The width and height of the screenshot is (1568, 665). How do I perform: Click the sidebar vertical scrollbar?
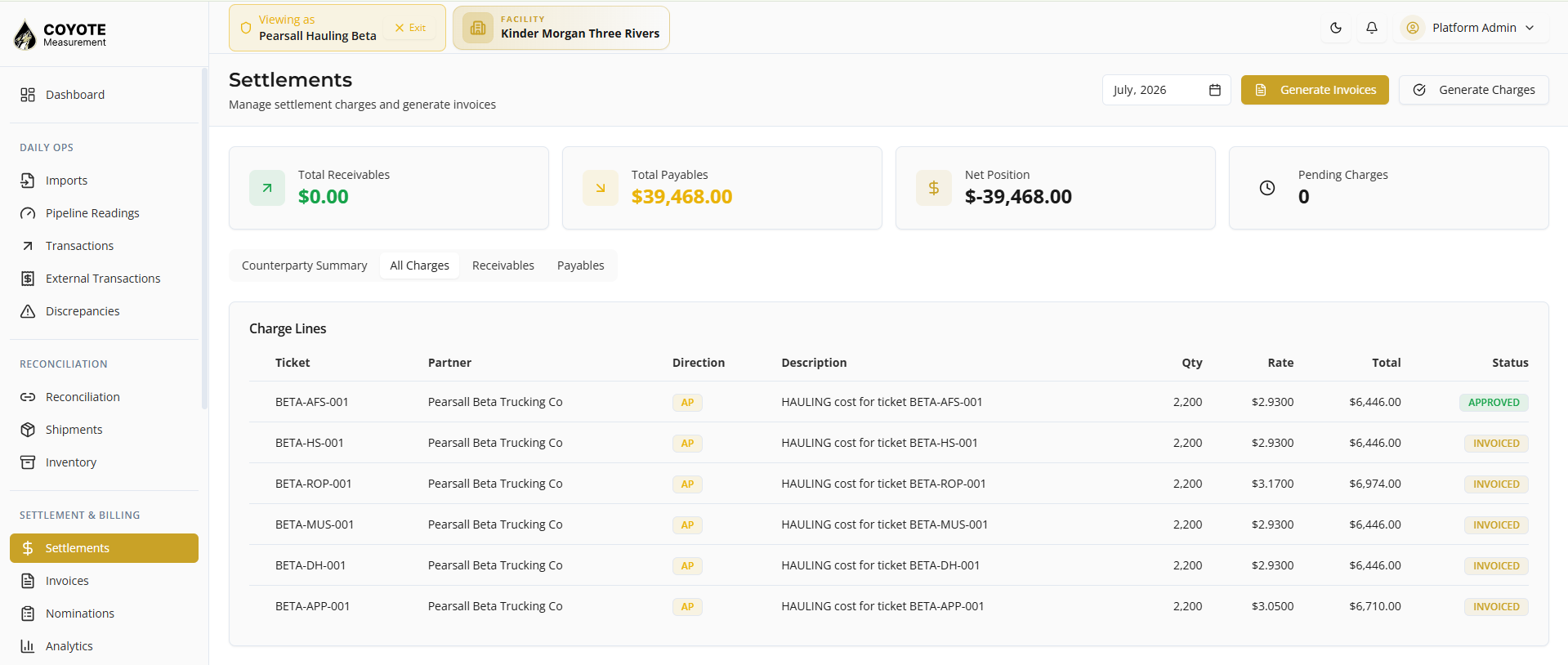click(x=204, y=238)
